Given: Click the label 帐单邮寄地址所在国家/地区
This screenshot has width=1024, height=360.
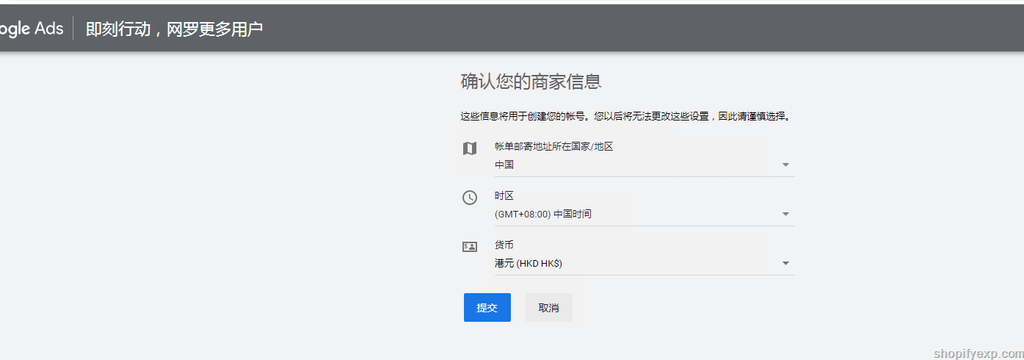Looking at the screenshot, I should coord(554,146).
